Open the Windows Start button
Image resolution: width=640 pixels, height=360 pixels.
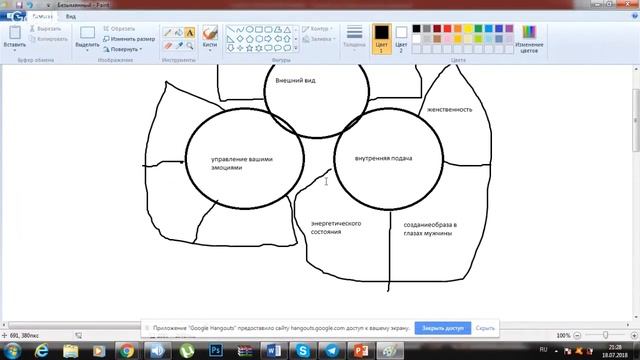12,351
